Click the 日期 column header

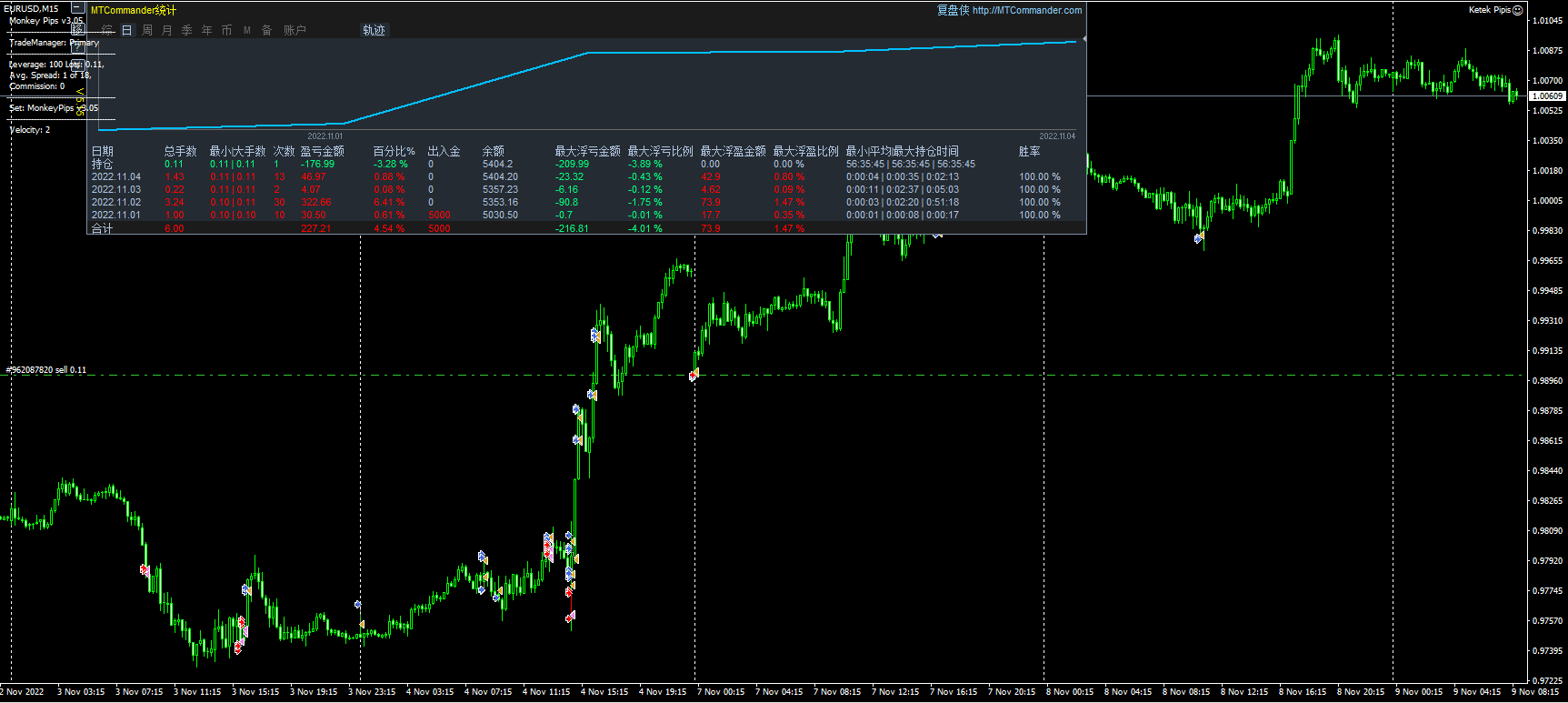point(103,151)
